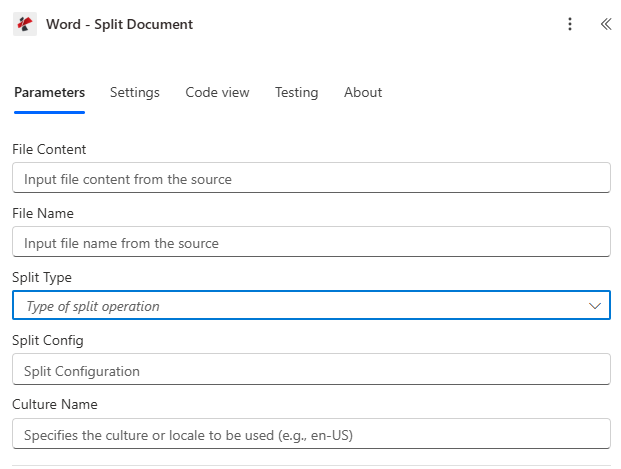Screen dimensions: 621x469
Task: Expand the Split Type dropdown
Action: pyautogui.click(x=311, y=305)
